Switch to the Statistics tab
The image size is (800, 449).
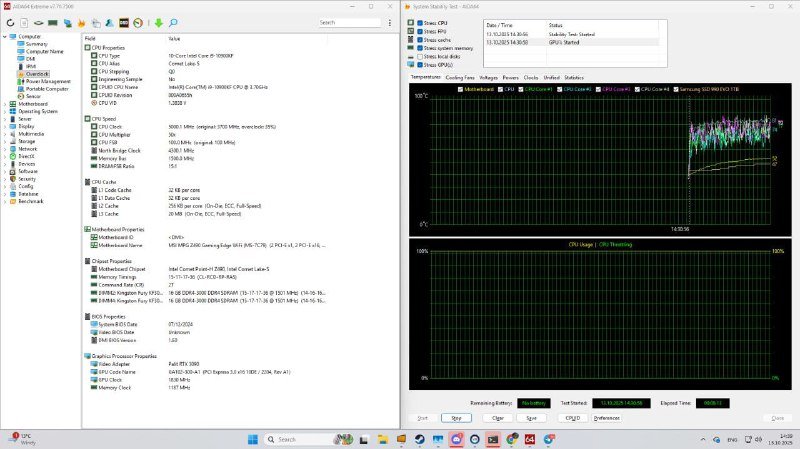pyautogui.click(x=574, y=78)
